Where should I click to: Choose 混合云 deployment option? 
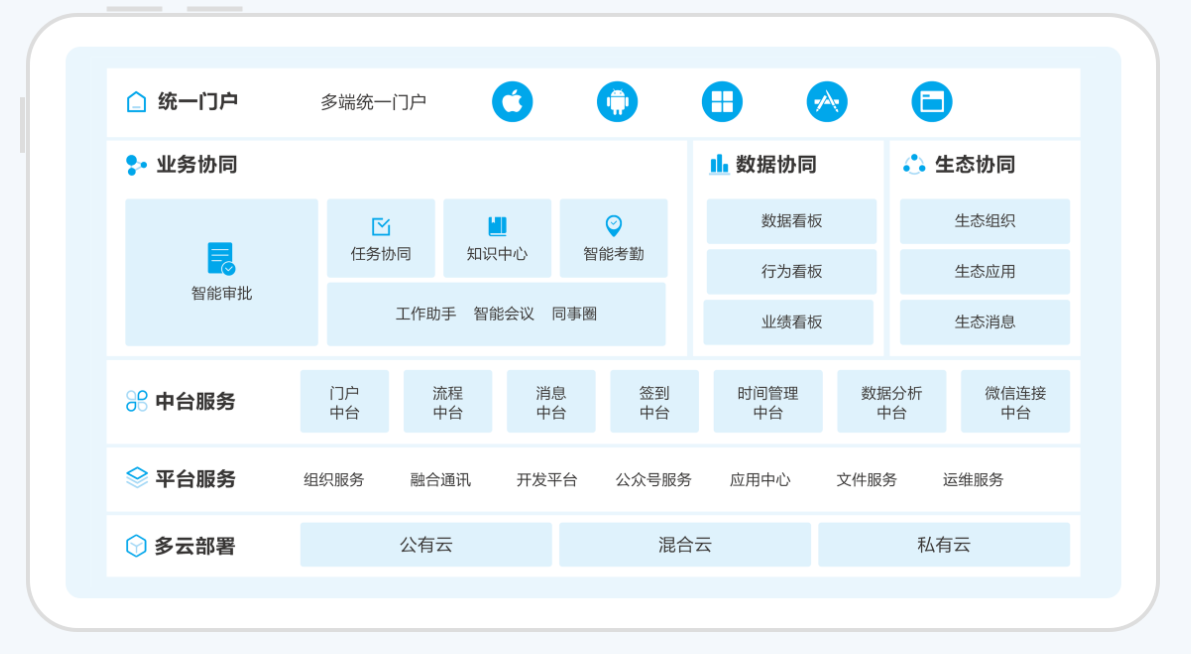(684, 544)
